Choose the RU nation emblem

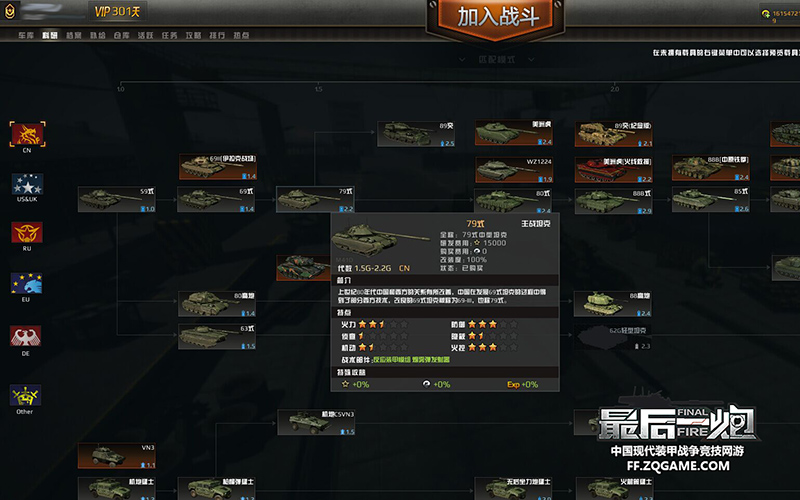click(x=27, y=233)
